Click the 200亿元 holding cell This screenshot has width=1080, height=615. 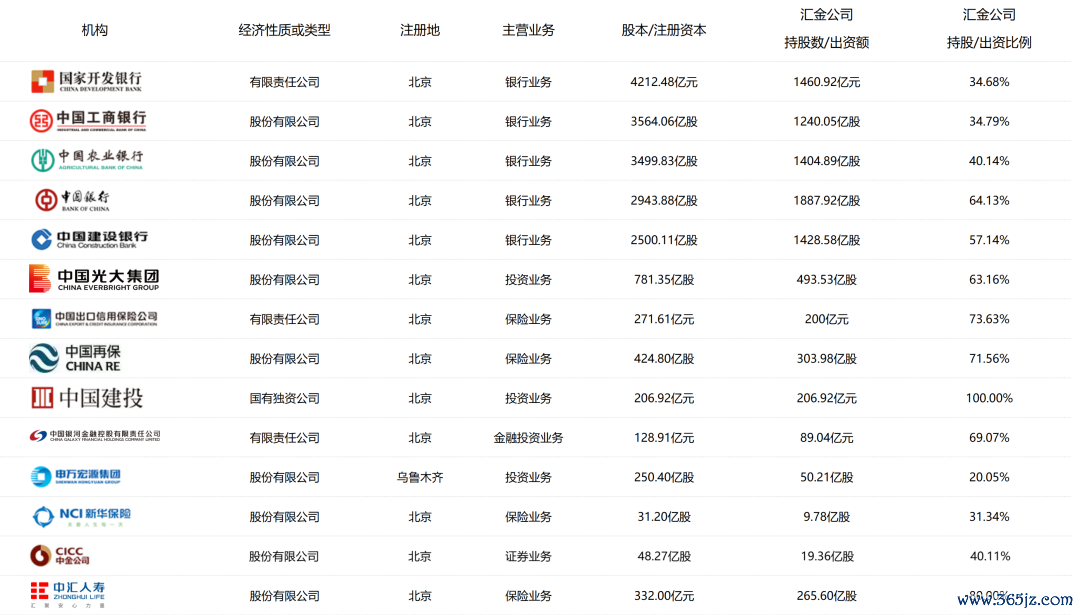pos(827,319)
